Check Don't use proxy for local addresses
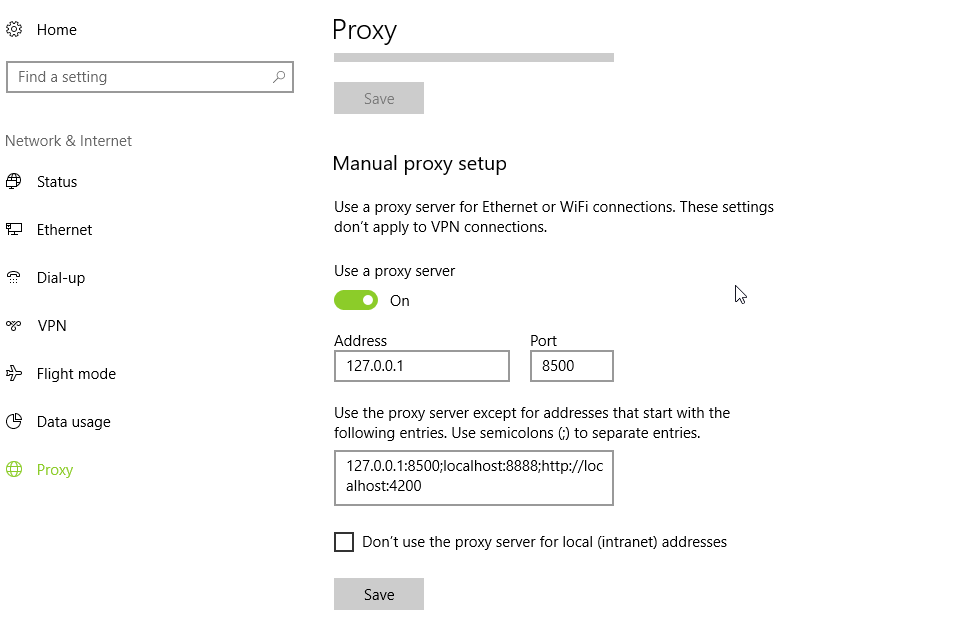Viewport: 979px width, 638px height. (344, 542)
